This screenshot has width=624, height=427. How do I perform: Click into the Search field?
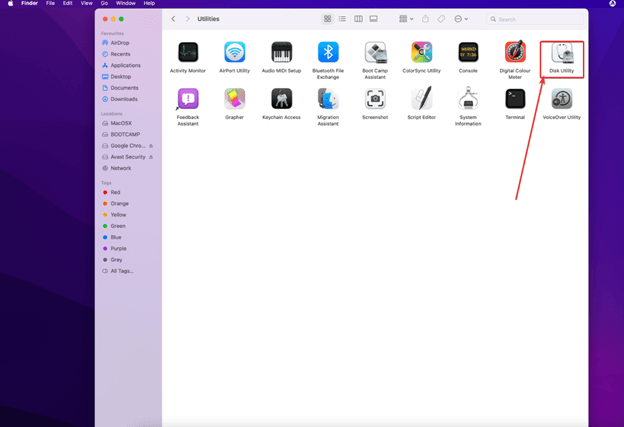tap(535, 19)
